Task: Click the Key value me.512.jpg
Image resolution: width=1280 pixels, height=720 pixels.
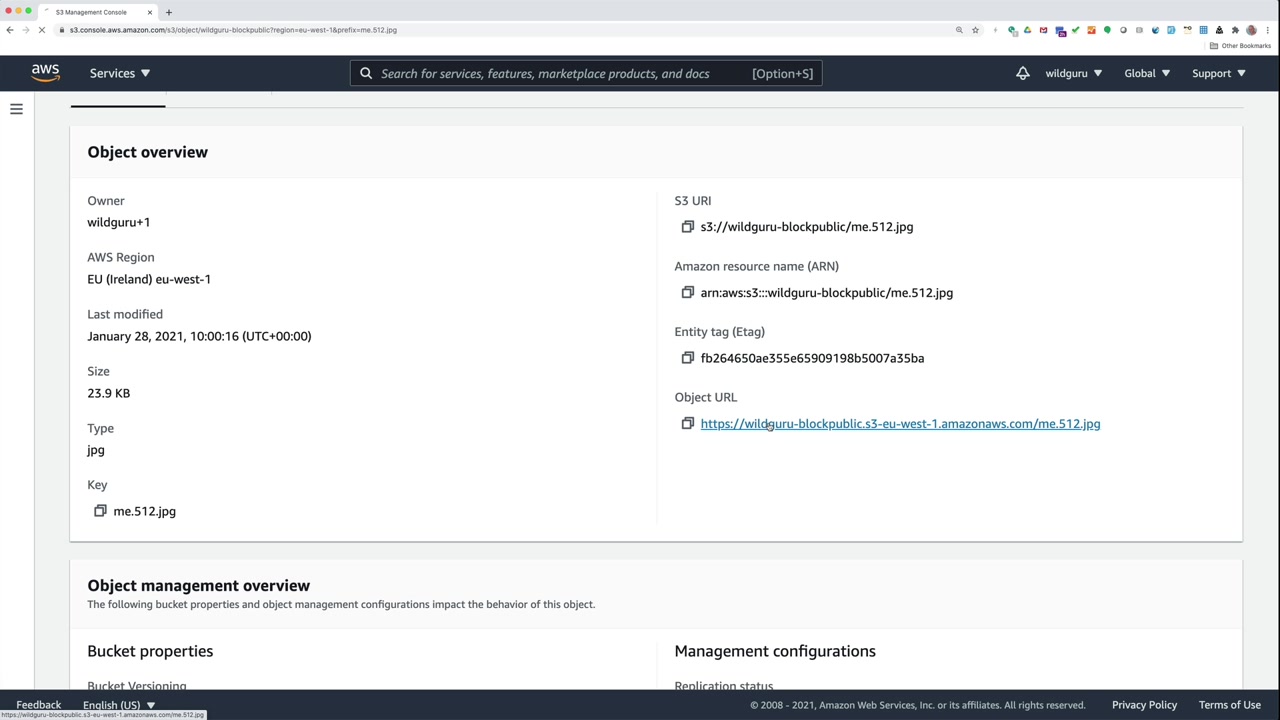Action: pos(144,511)
